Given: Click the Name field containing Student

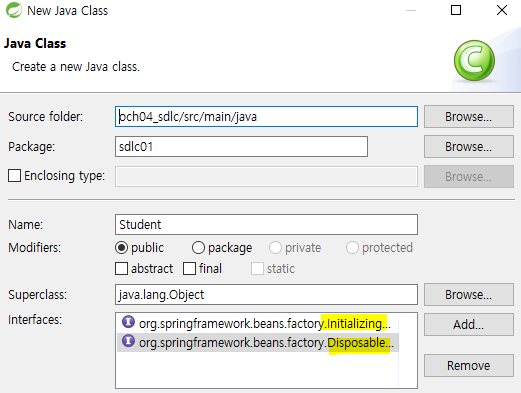Looking at the screenshot, I should [x=266, y=224].
